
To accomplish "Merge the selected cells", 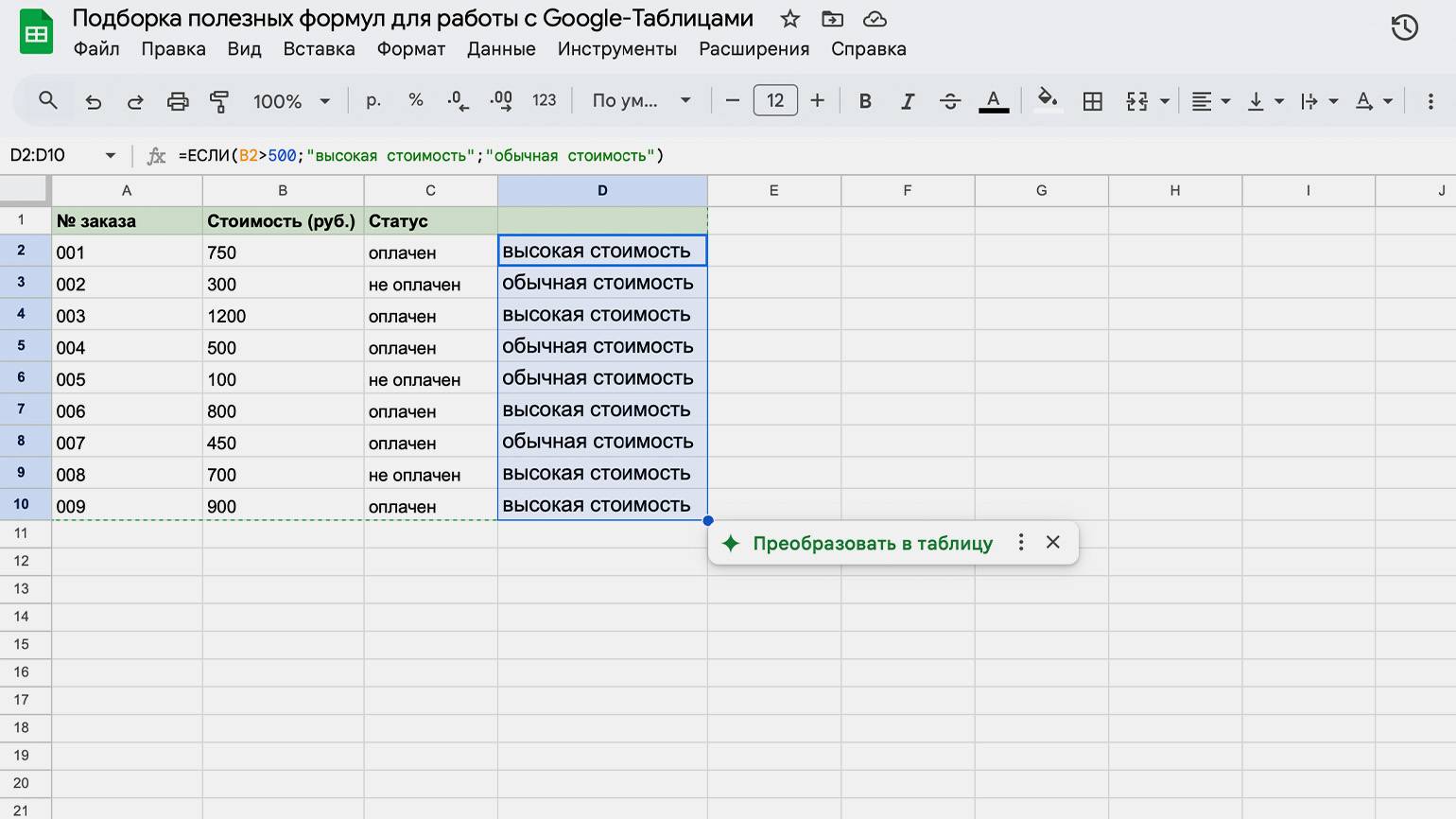I will 1137,101.
